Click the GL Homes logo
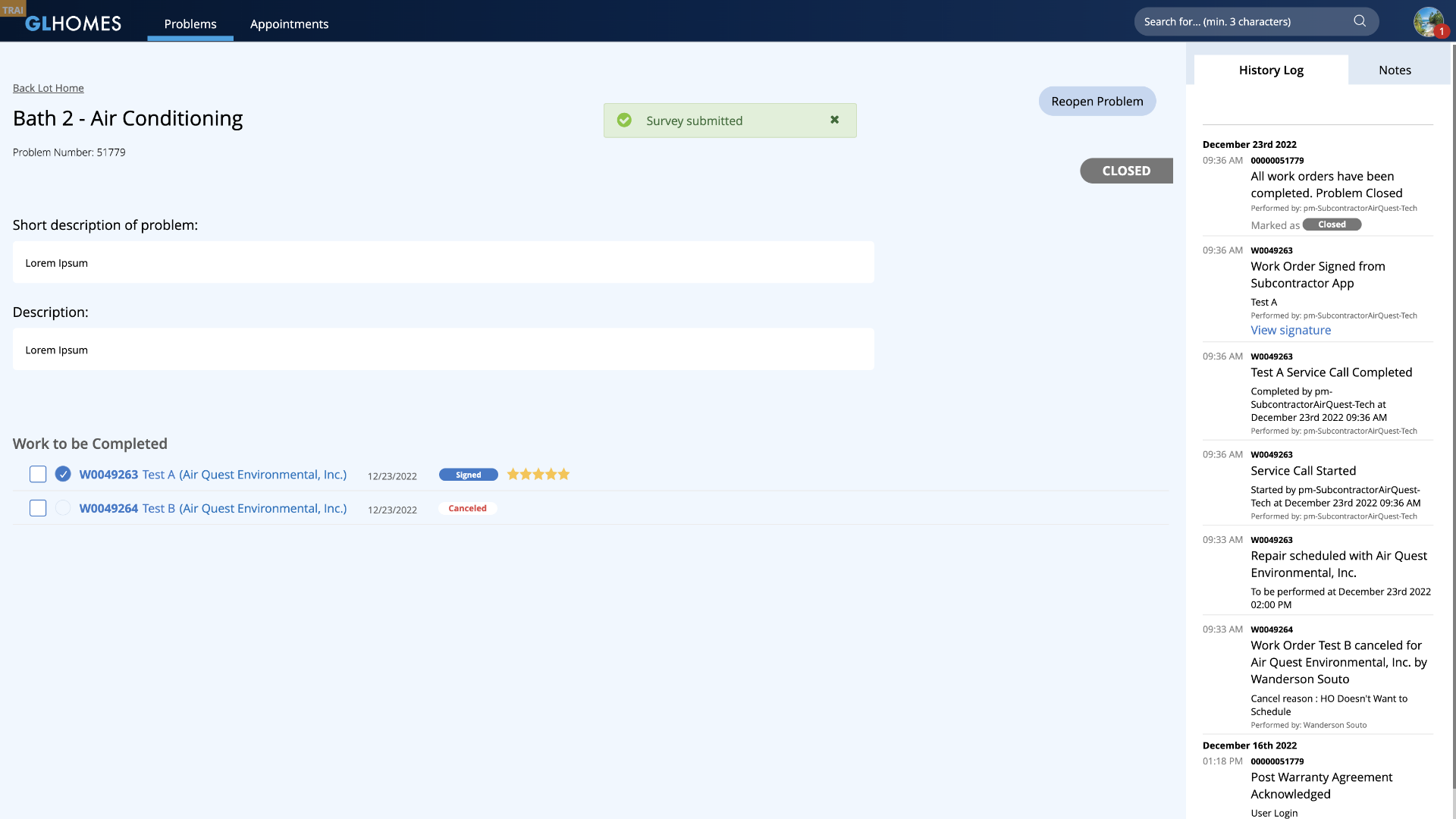Viewport: 1456px width, 819px height. (x=73, y=24)
